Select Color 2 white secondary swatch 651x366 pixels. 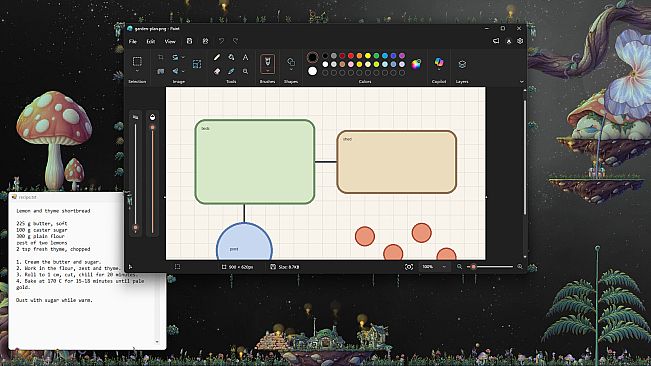313,71
